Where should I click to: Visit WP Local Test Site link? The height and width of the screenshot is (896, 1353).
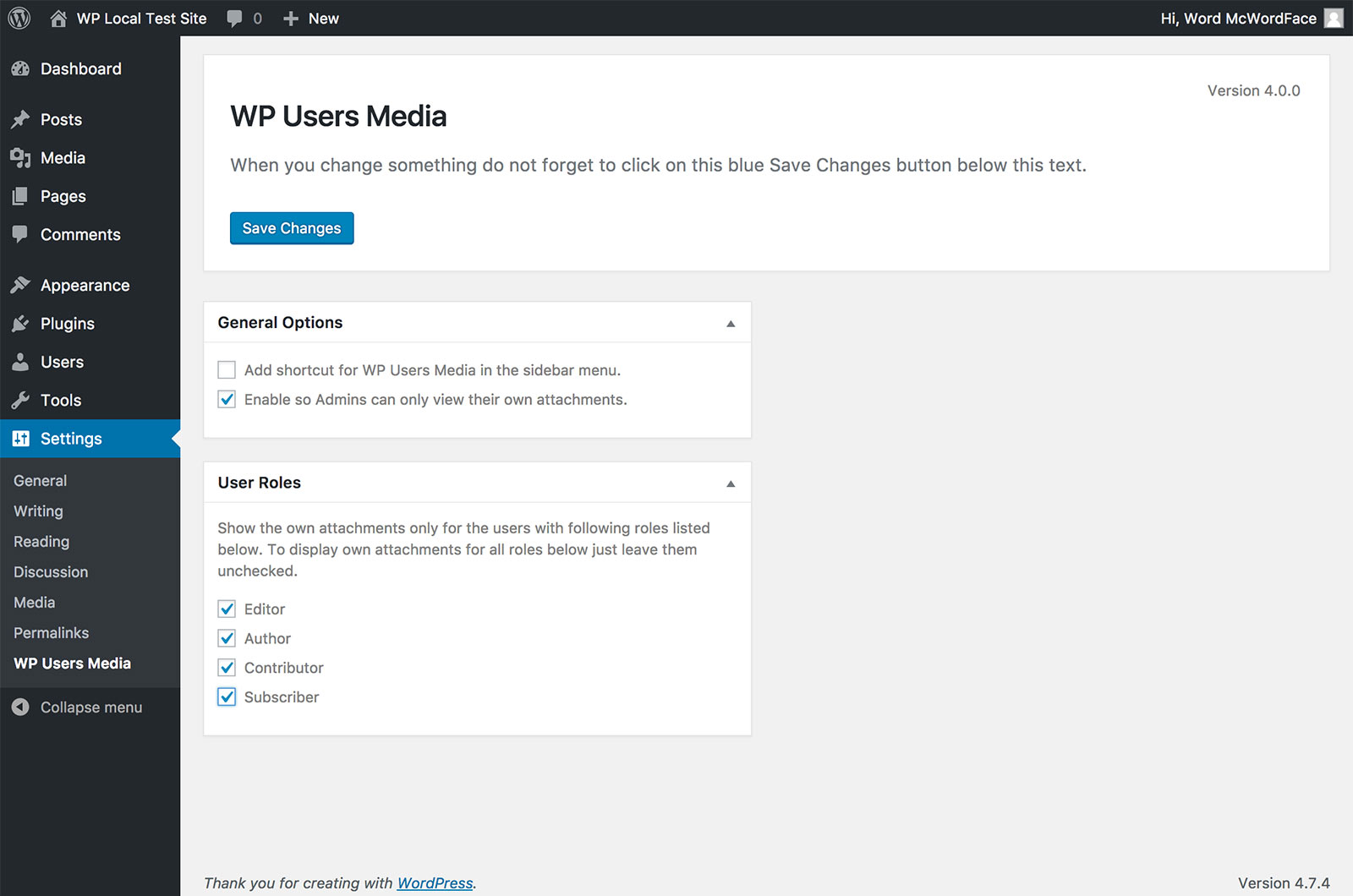(141, 19)
